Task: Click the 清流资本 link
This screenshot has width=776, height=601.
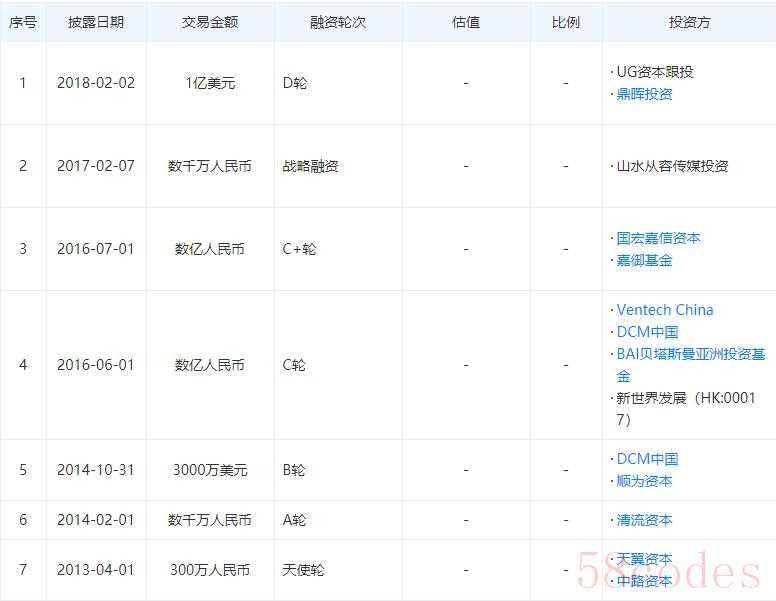Action: coord(644,520)
